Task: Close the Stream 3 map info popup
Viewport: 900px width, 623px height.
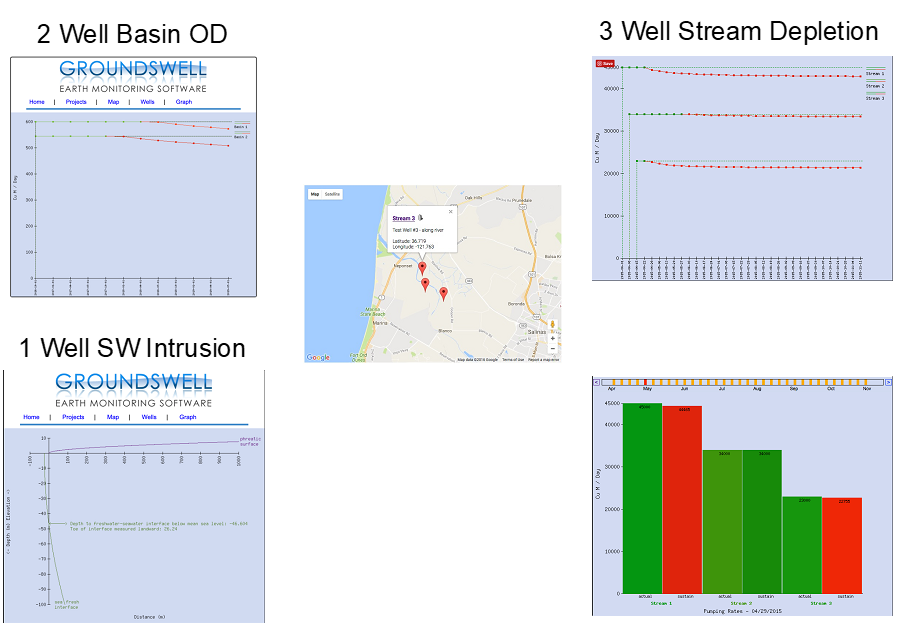Action: tap(450, 211)
